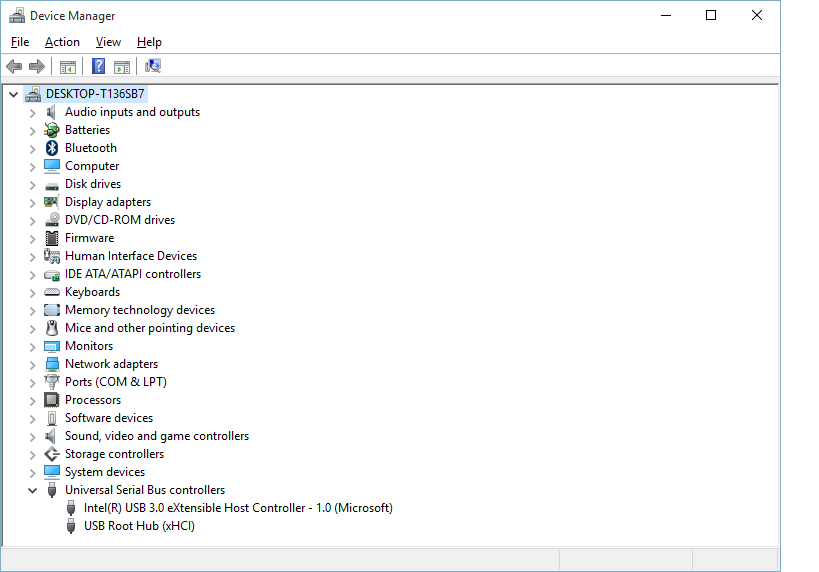This screenshot has height=572, width=819.
Task: Click the Human Interface Devices icon
Action: click(52, 256)
